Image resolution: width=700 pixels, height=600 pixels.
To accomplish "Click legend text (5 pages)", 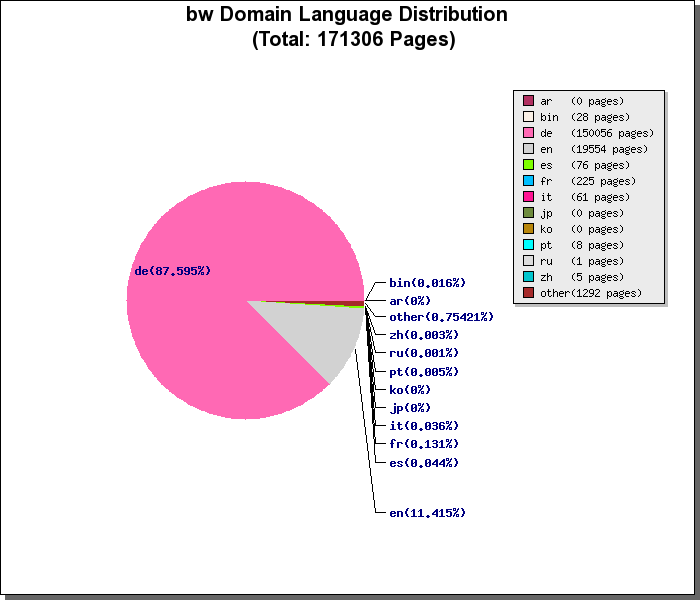I will (597, 277).
